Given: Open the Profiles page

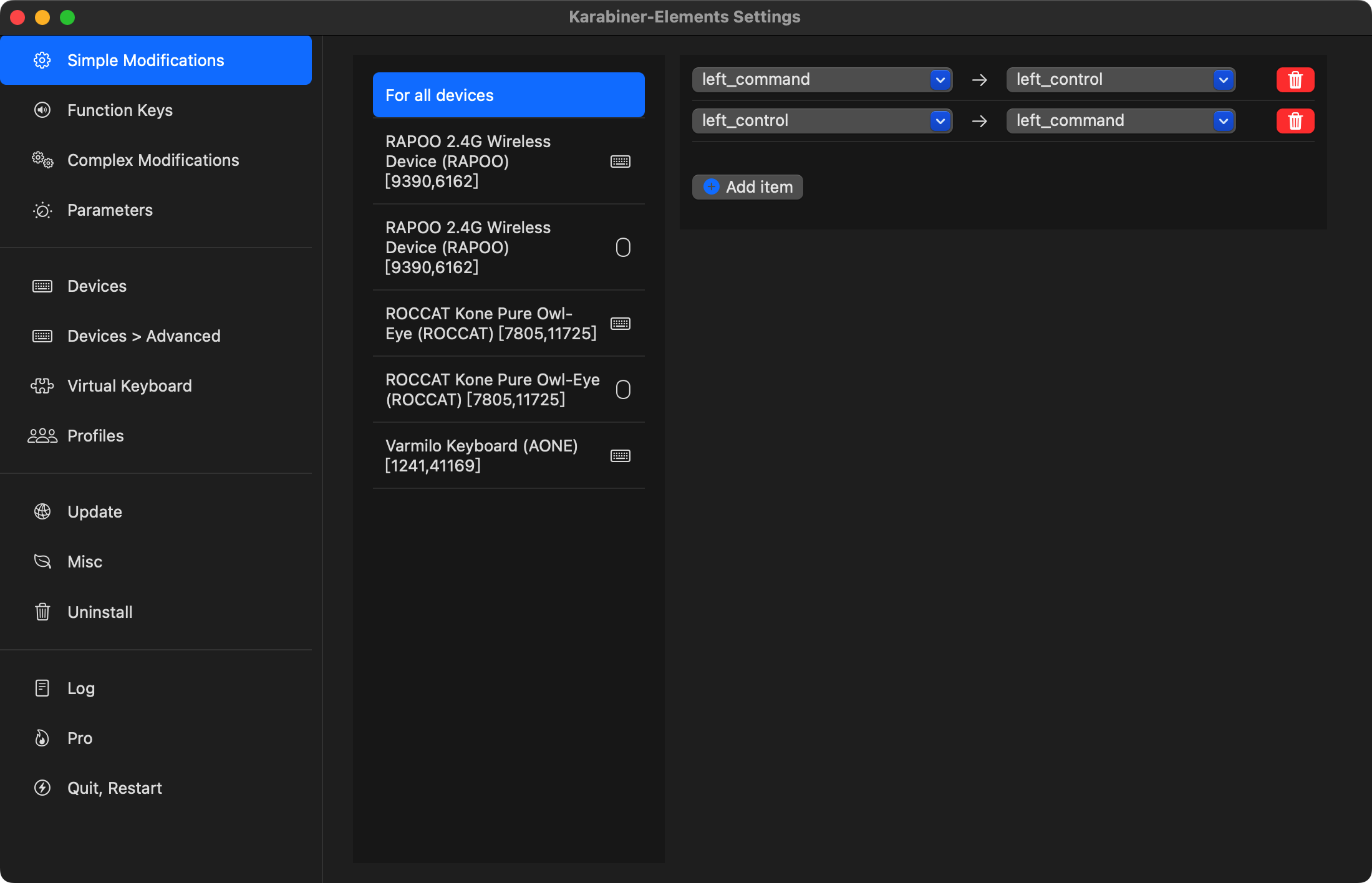Looking at the screenshot, I should click(x=156, y=436).
